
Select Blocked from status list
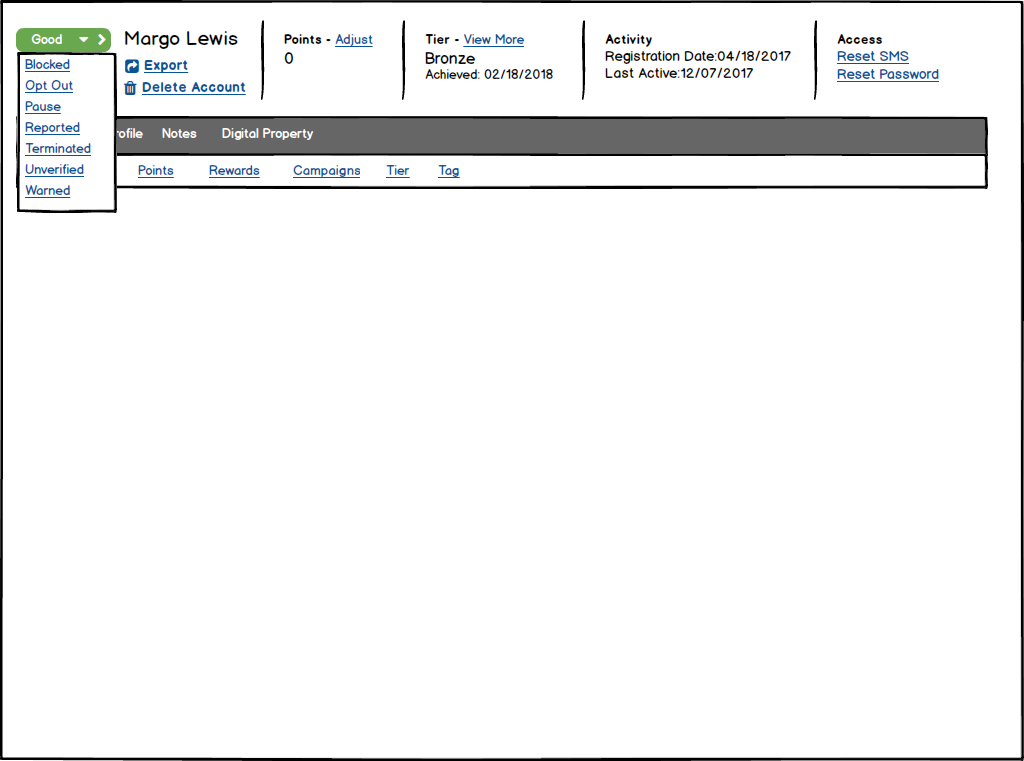pos(48,65)
